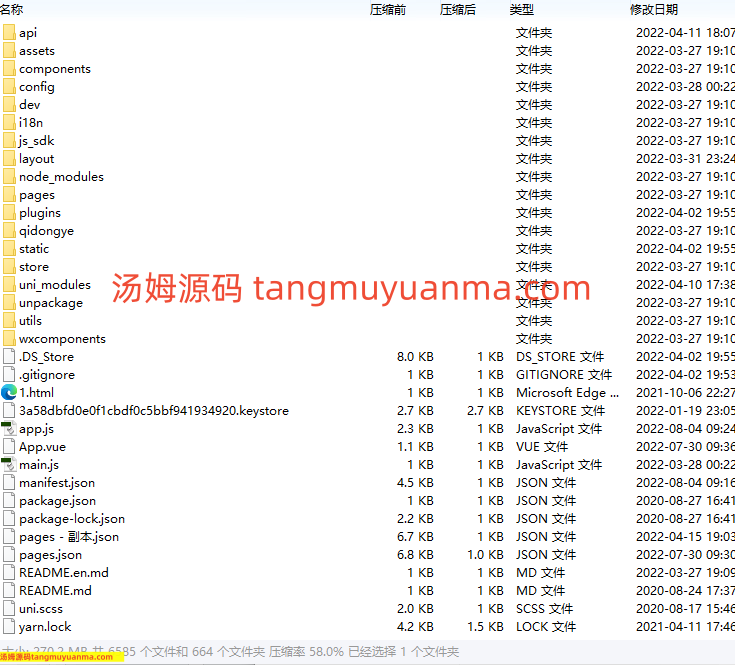Sort files by 类型 column
This screenshot has width=735, height=665.
[521, 9]
